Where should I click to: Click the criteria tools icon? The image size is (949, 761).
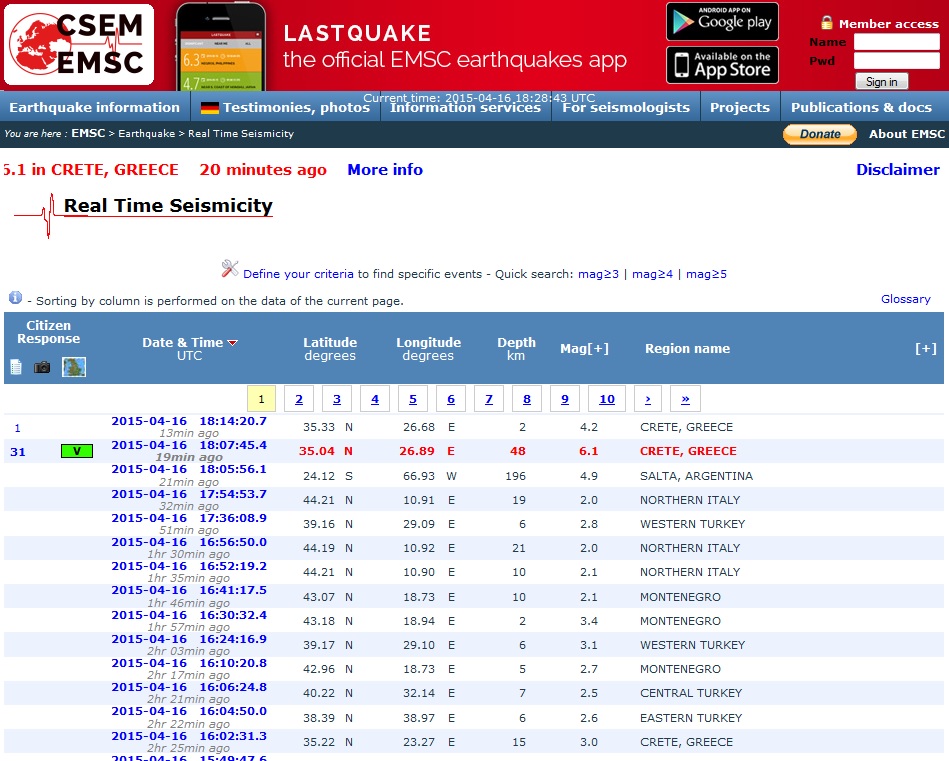coord(229,268)
